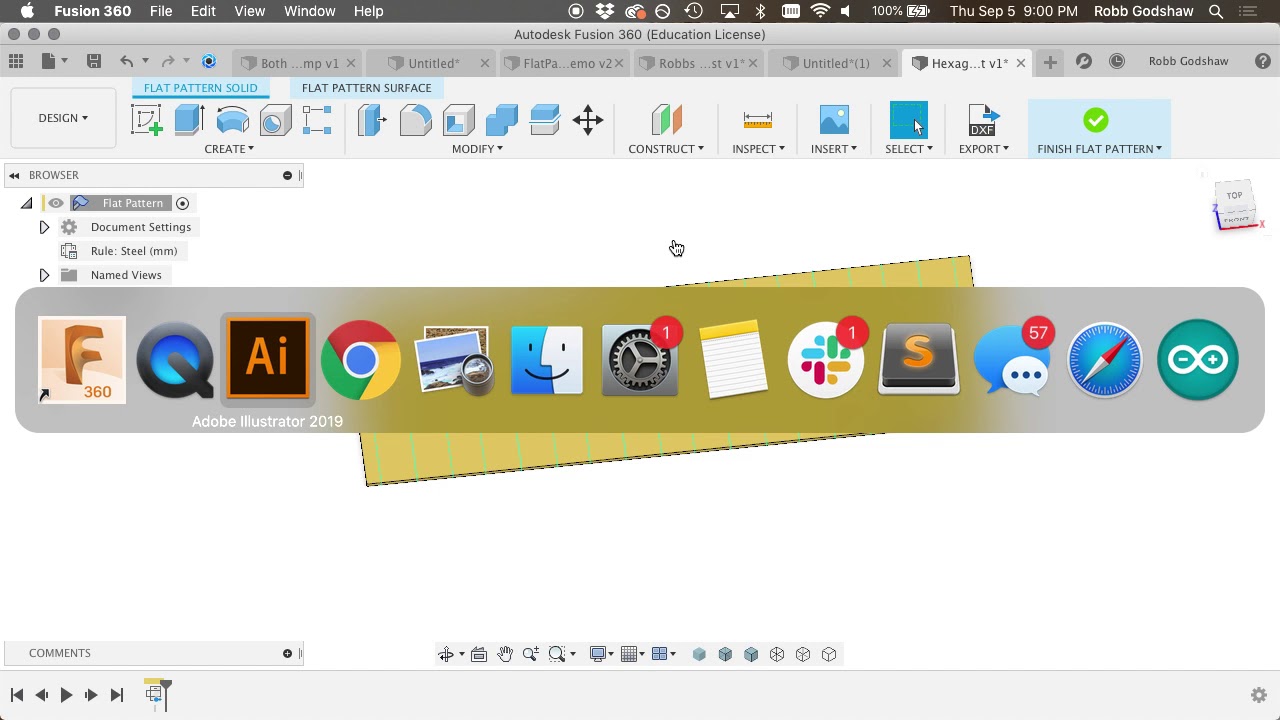The height and width of the screenshot is (720, 1280).
Task: Select the Hole tool
Action: tap(275, 121)
